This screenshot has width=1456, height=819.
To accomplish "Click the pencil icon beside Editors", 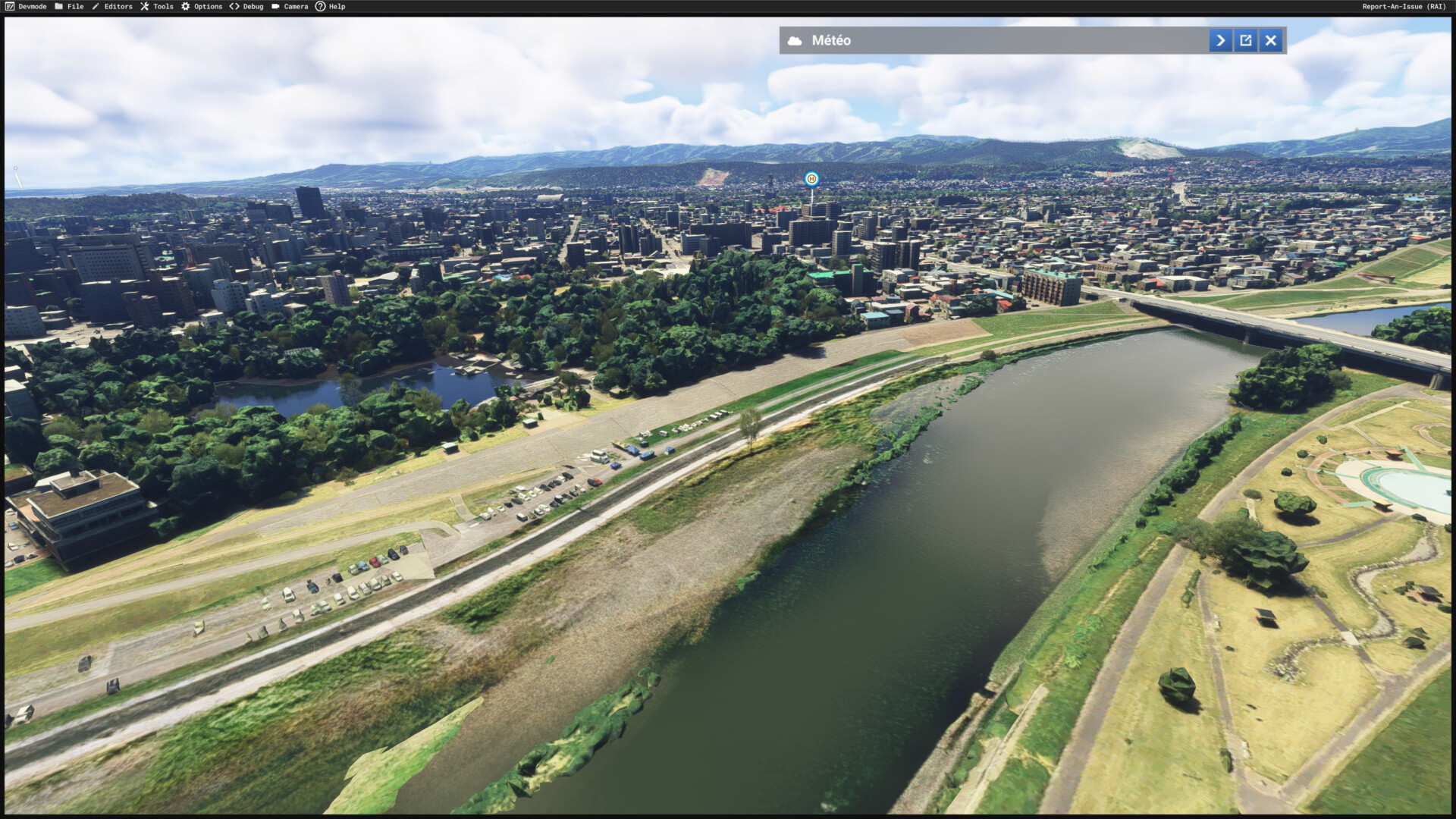I will click(x=96, y=6).
